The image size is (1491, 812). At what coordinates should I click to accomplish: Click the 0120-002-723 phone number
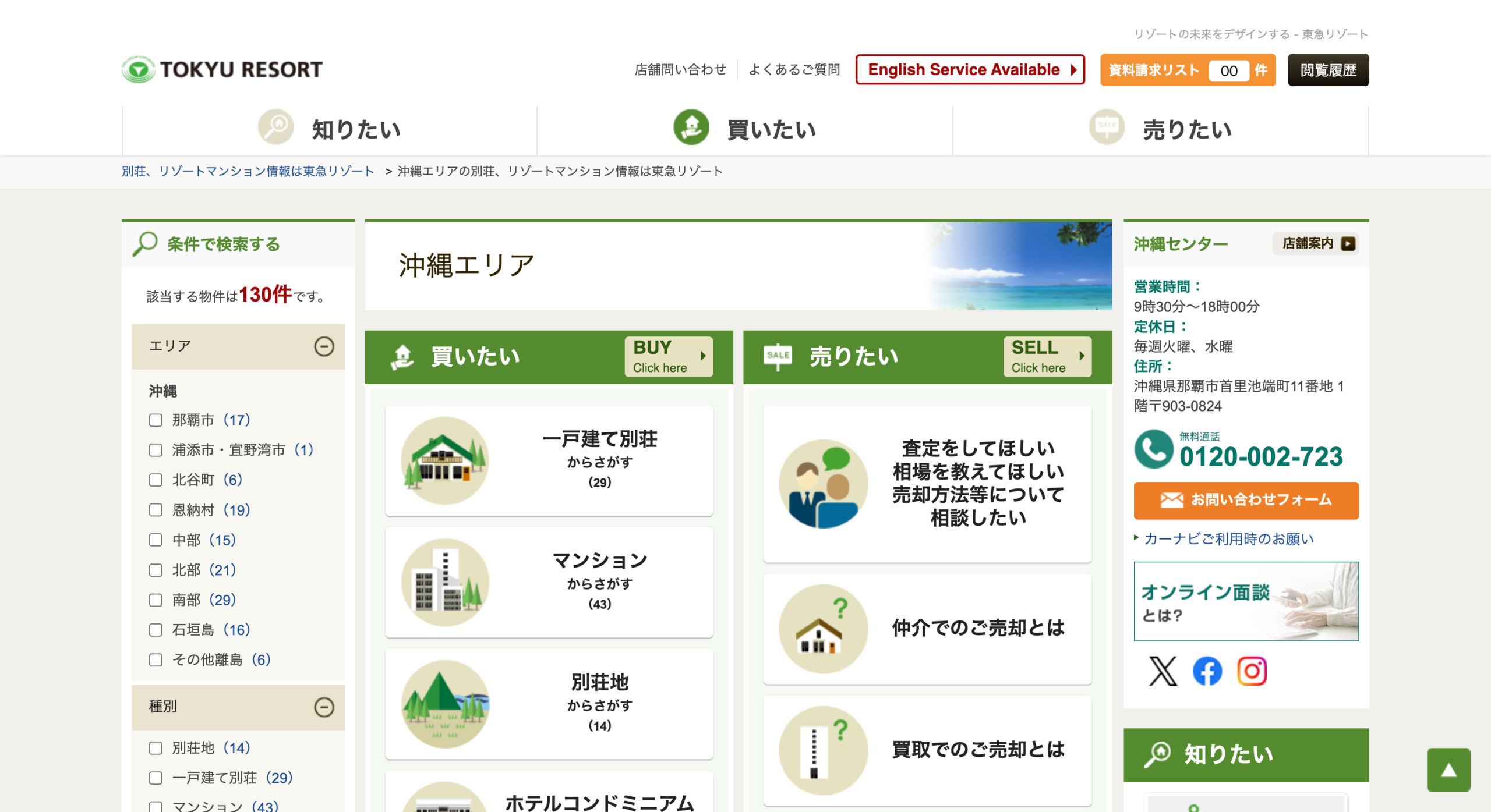tap(1261, 456)
